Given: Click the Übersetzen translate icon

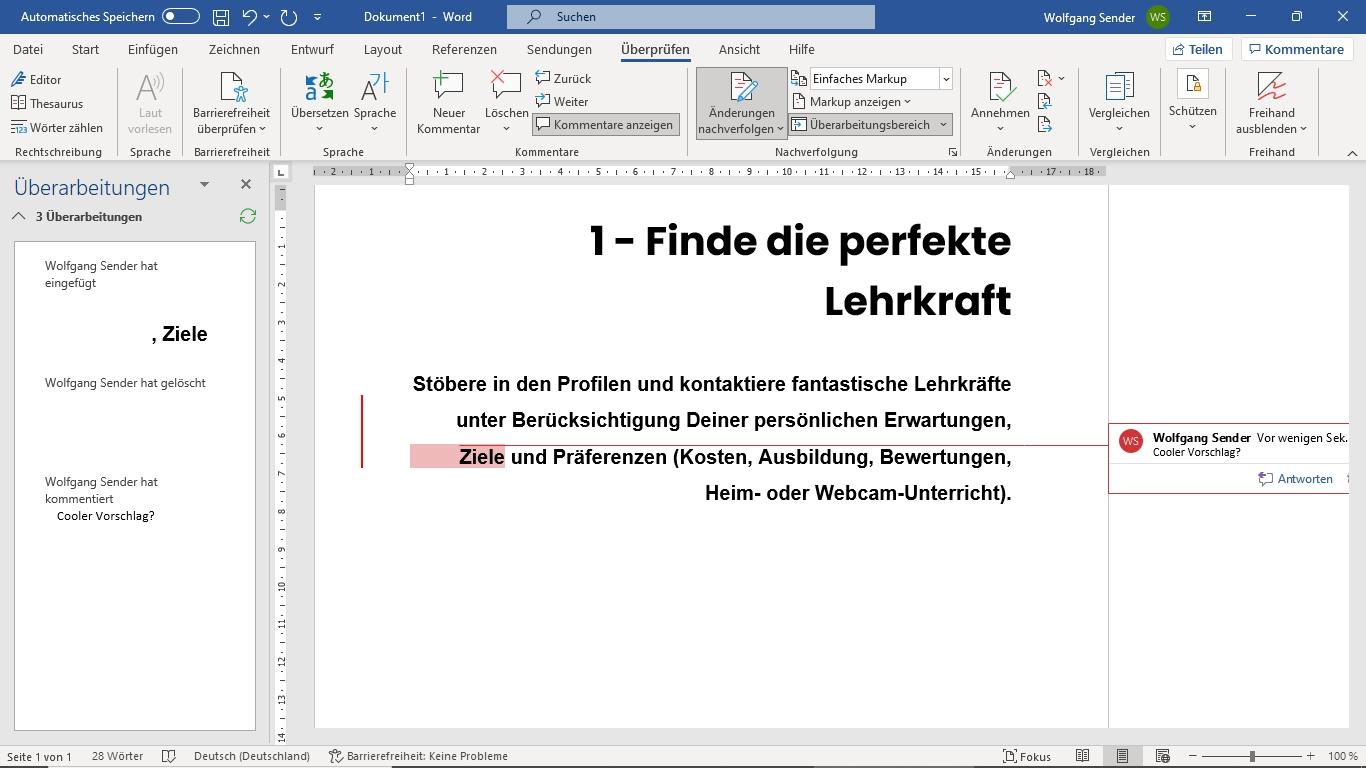Looking at the screenshot, I should point(319,88).
